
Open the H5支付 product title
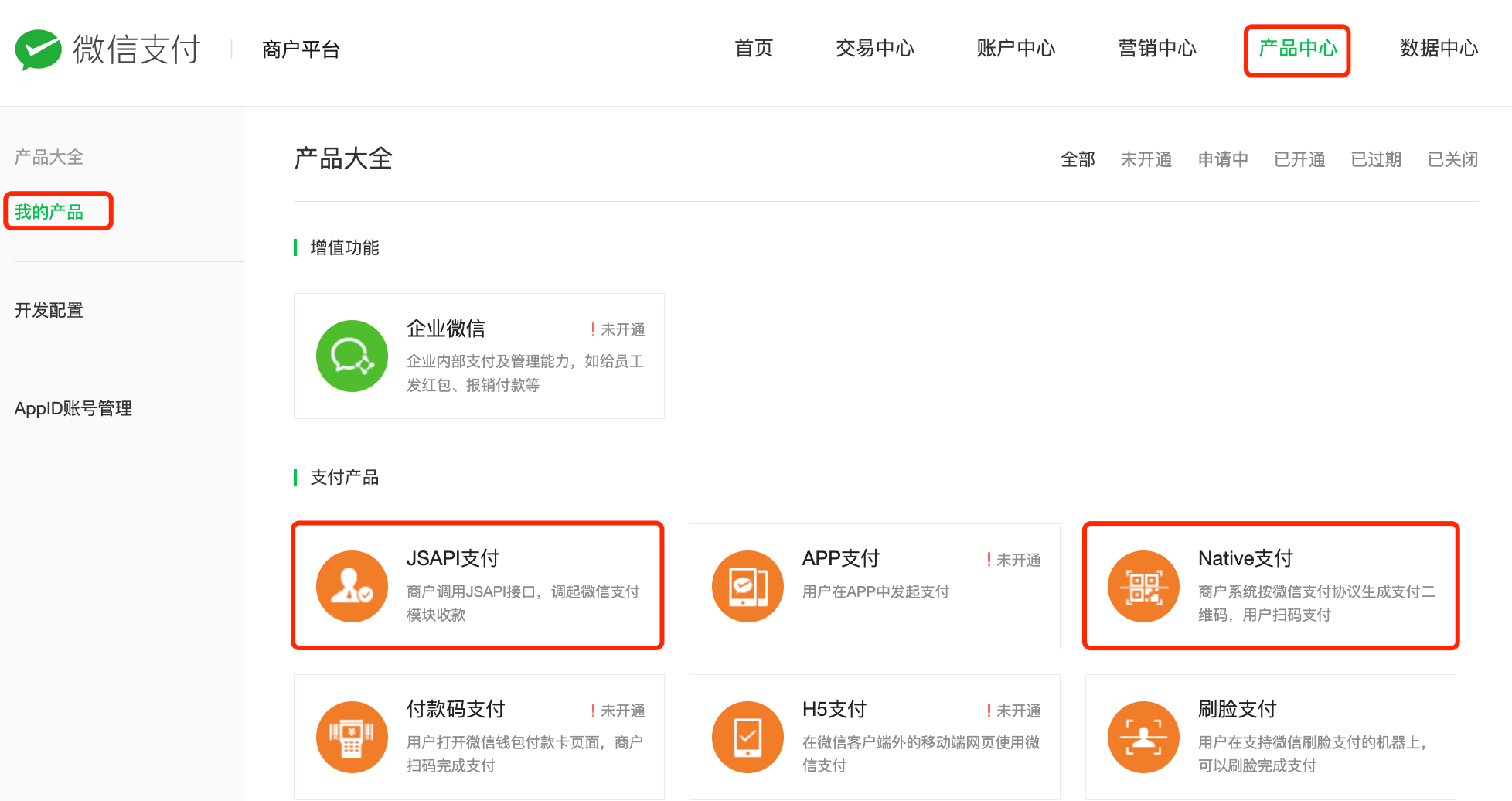834,709
